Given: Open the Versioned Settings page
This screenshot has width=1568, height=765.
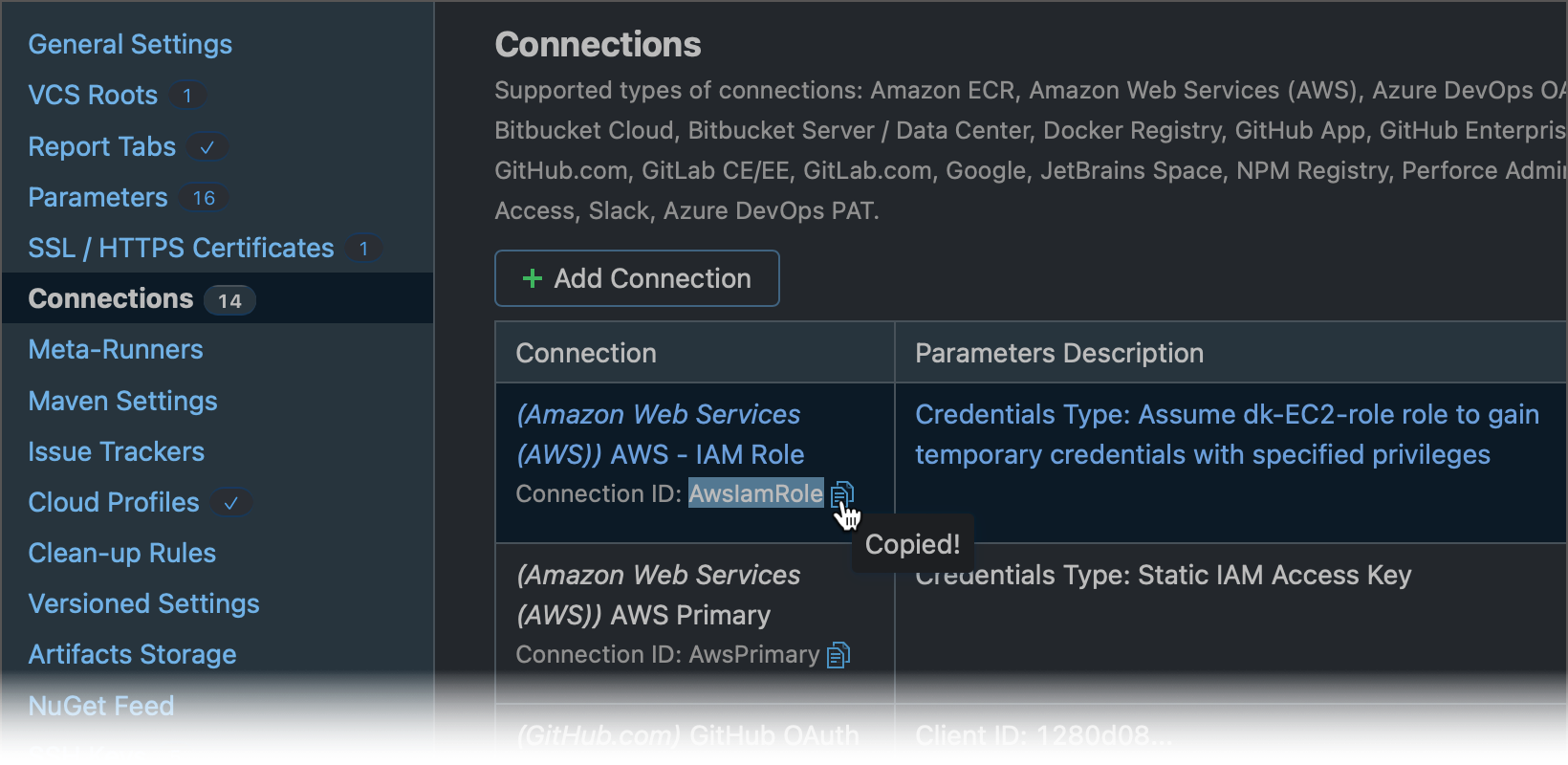Looking at the screenshot, I should [x=143, y=603].
